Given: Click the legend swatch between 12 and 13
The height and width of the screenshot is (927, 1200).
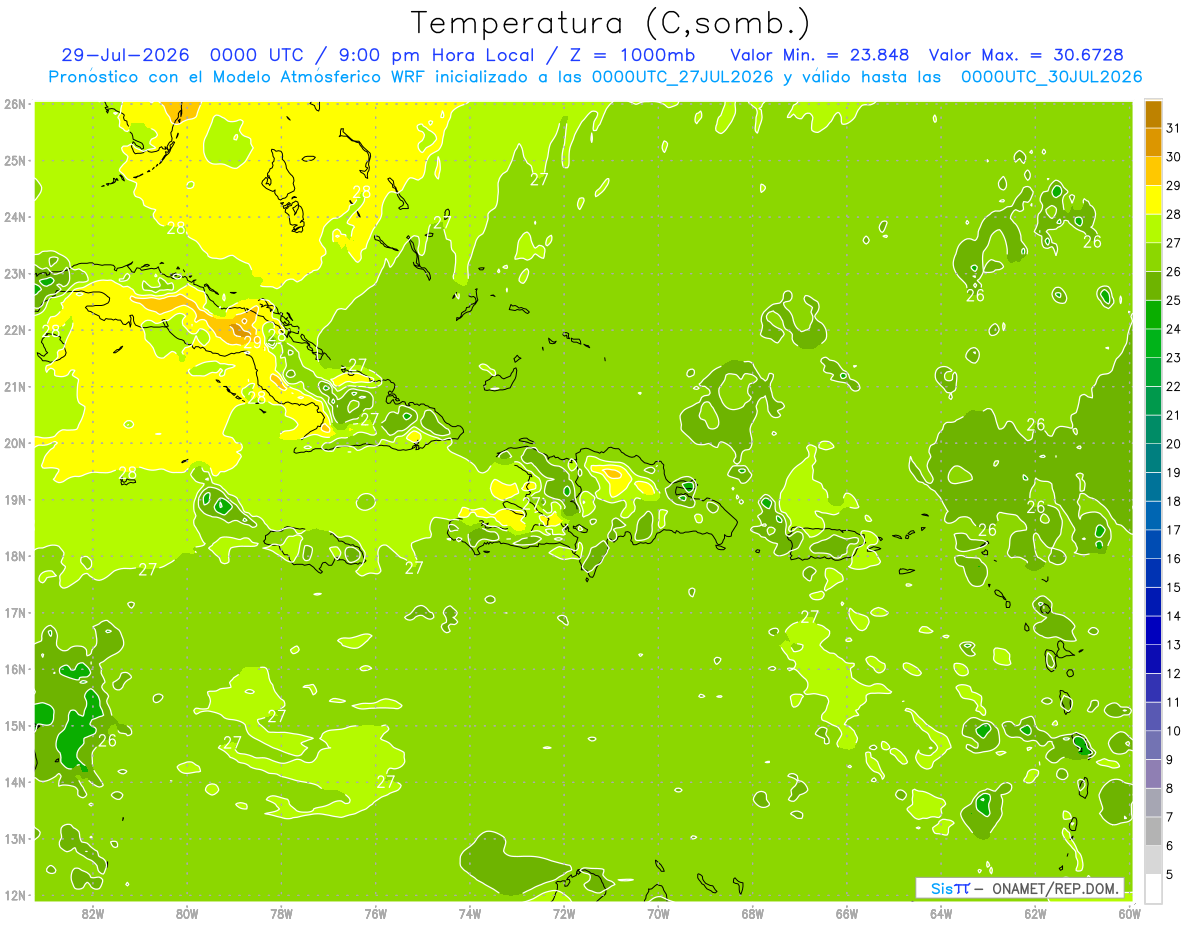Looking at the screenshot, I should [x=1153, y=660].
